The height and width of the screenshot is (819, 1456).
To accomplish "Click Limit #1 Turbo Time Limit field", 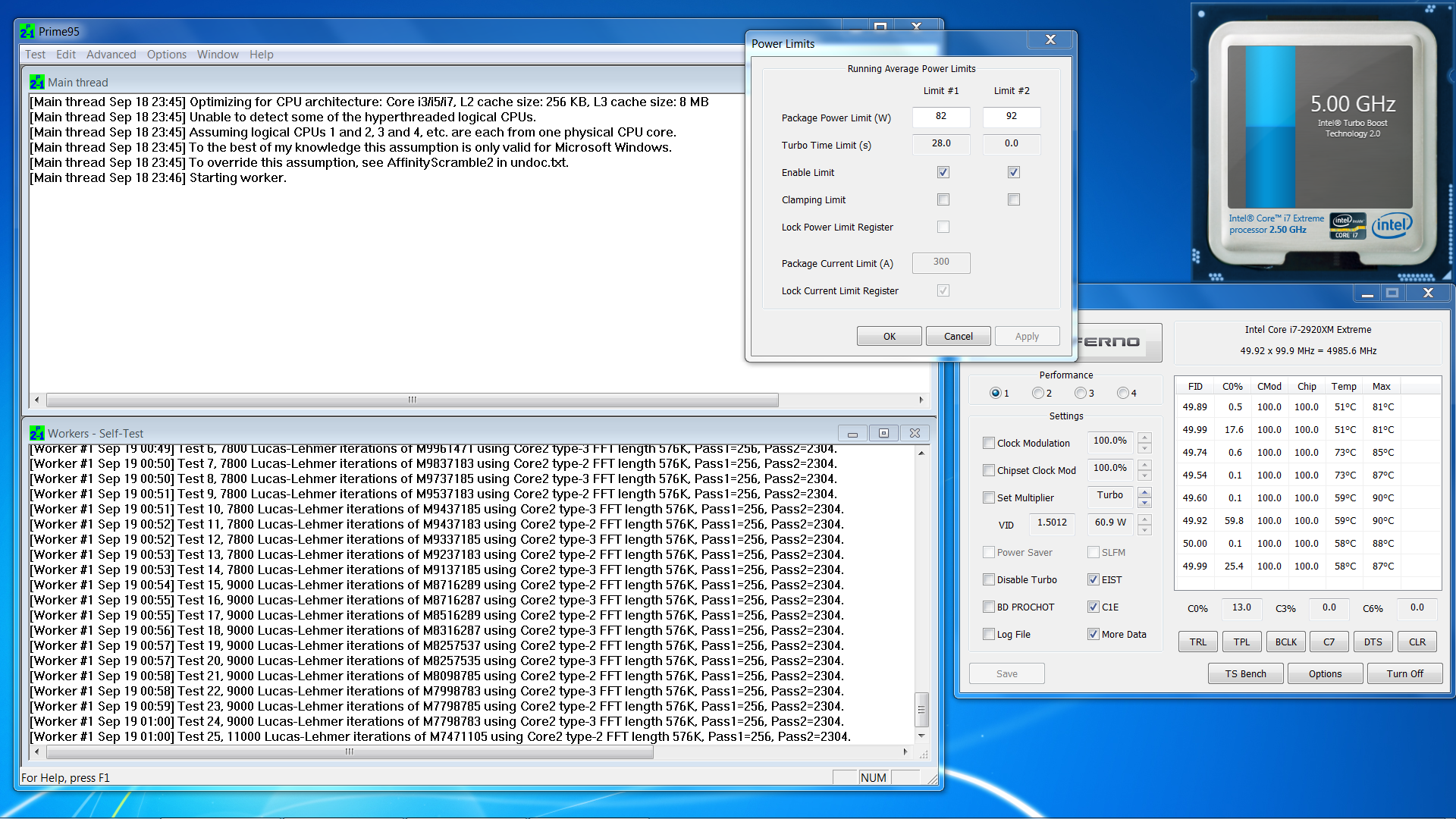I will [941, 144].
